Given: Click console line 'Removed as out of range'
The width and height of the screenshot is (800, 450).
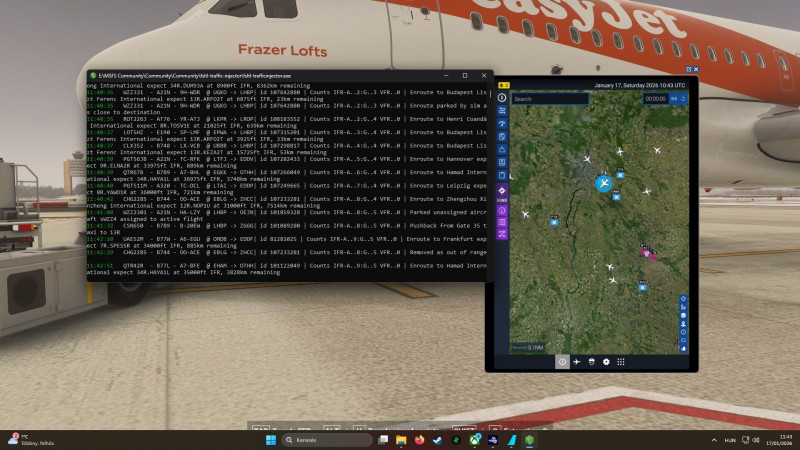Looking at the screenshot, I should click(x=448, y=252).
